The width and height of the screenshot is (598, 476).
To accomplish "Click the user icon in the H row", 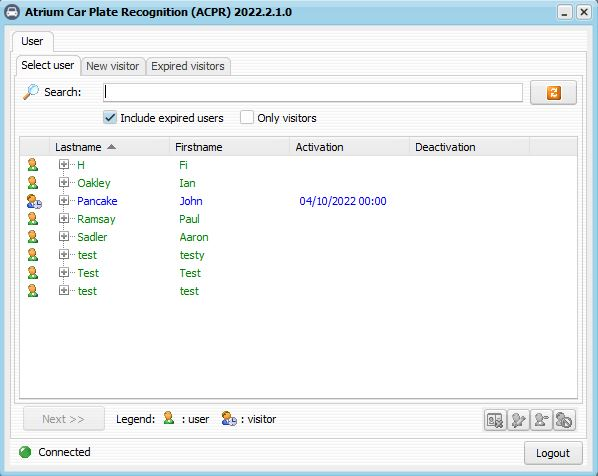I will coord(33,165).
